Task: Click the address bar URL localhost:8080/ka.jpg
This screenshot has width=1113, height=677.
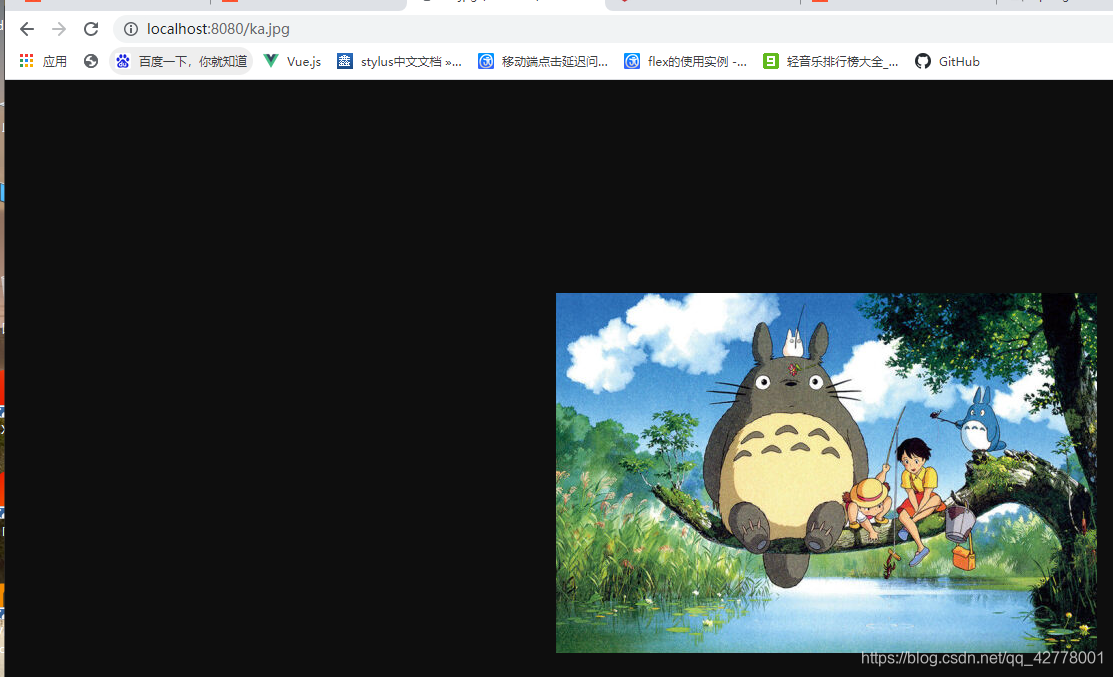Action: pos(218,29)
